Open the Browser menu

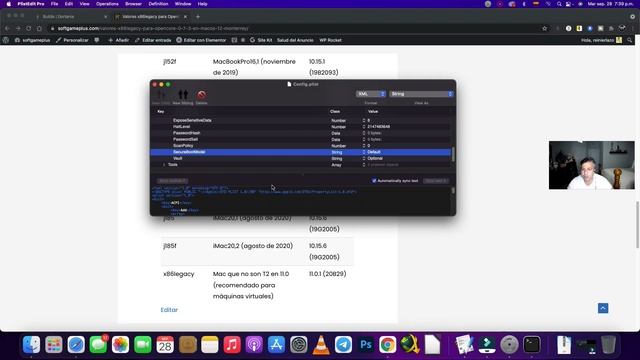[133, 4]
